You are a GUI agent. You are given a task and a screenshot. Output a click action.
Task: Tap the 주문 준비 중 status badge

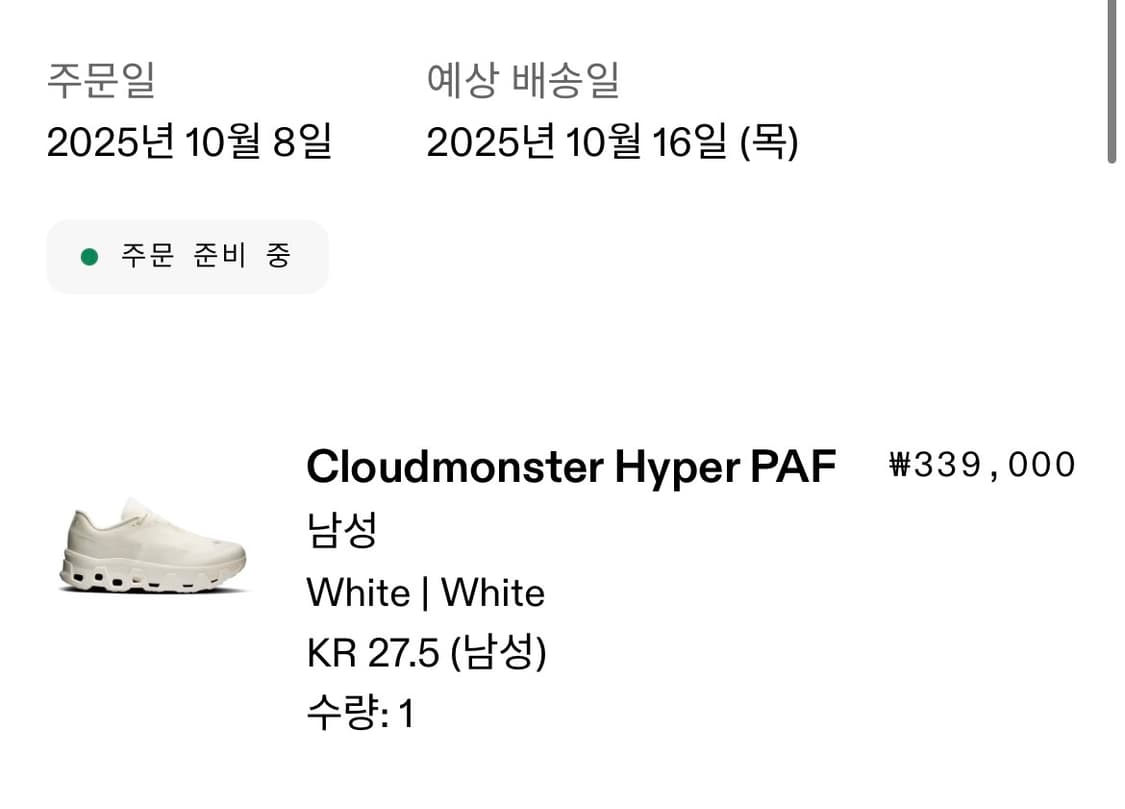pyautogui.click(x=187, y=257)
